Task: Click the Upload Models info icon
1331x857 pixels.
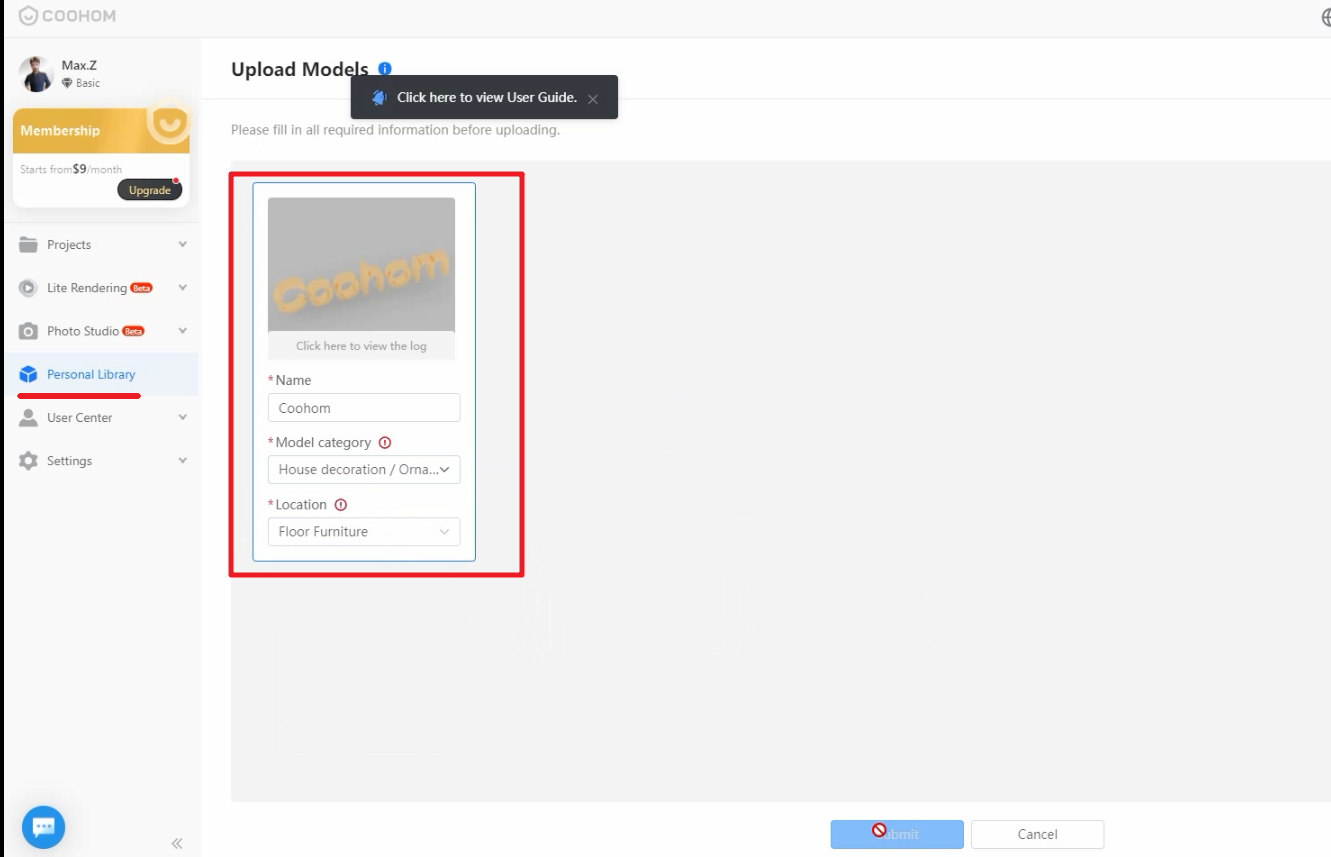Action: (385, 69)
